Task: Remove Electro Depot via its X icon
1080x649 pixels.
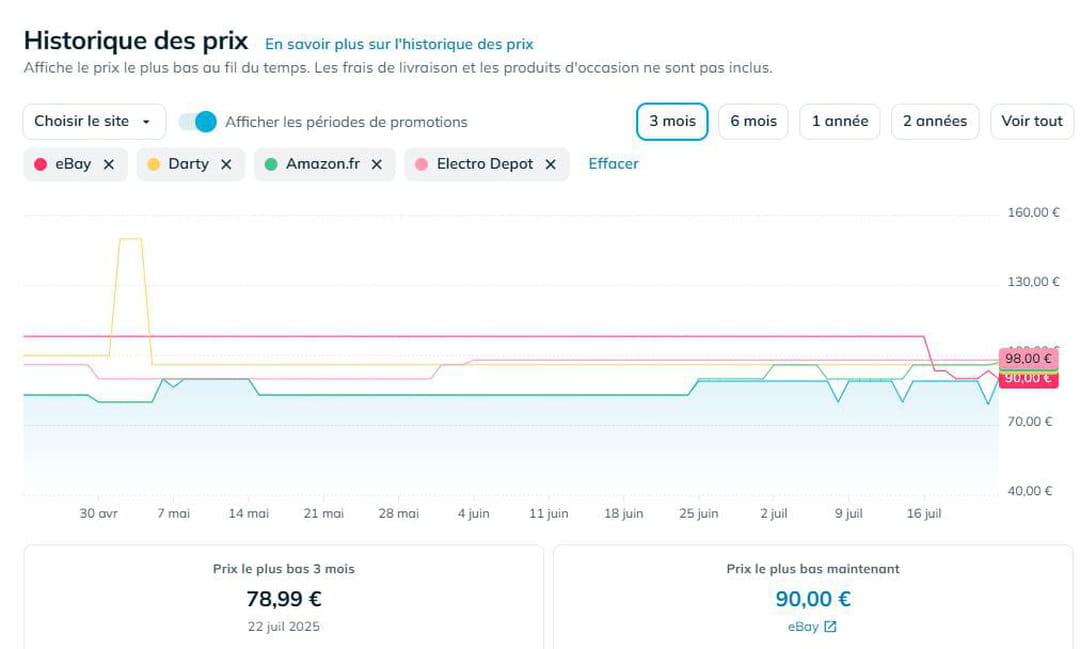Action: pos(550,165)
